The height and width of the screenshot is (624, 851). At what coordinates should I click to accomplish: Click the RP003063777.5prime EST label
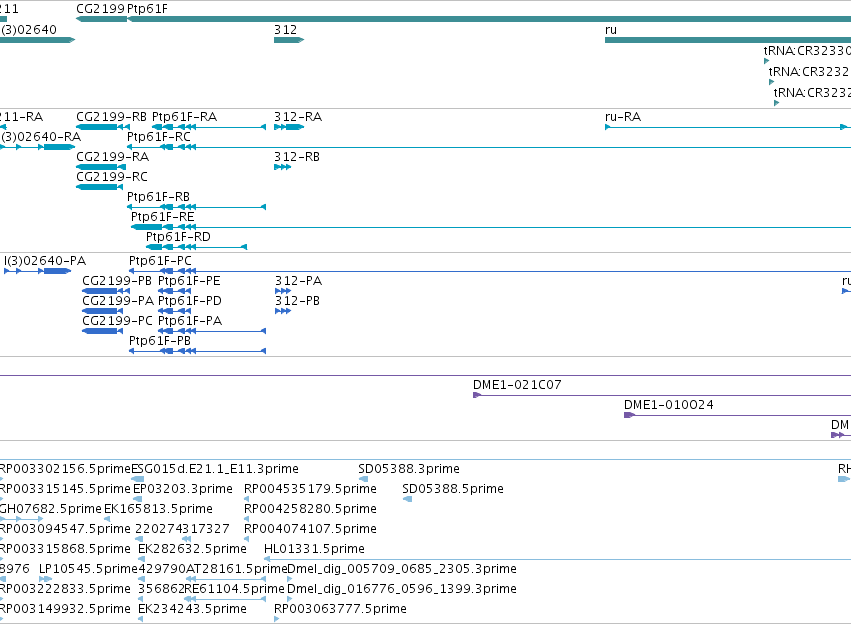coord(340,609)
